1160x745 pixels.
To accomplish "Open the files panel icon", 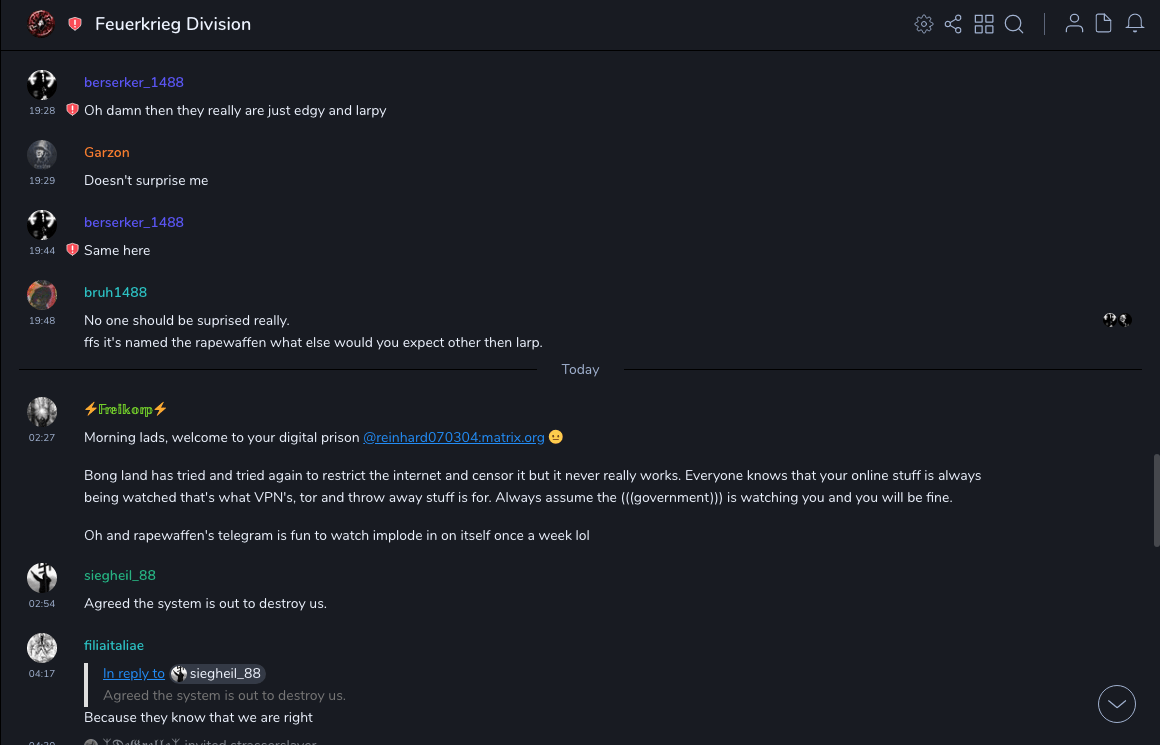I will click(1104, 24).
